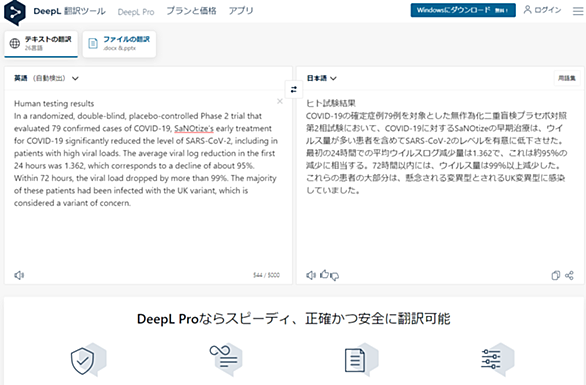Copy translated text to clipboard
The width and height of the screenshot is (586, 385).
click(x=556, y=275)
